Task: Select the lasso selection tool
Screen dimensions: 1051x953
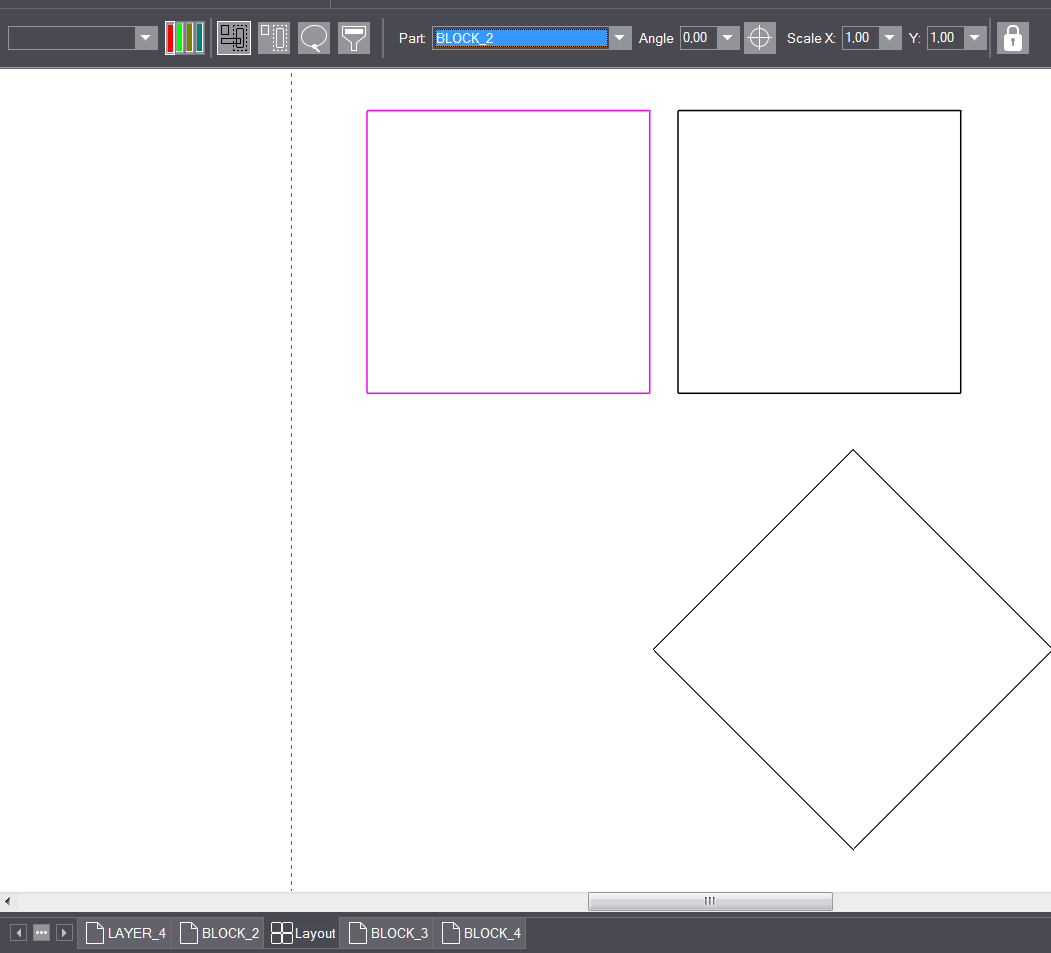Action: [314, 38]
